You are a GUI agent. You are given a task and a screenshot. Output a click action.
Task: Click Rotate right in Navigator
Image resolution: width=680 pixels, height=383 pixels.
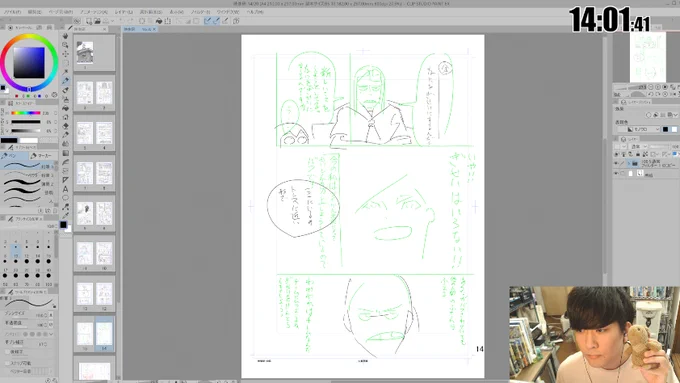click(658, 94)
